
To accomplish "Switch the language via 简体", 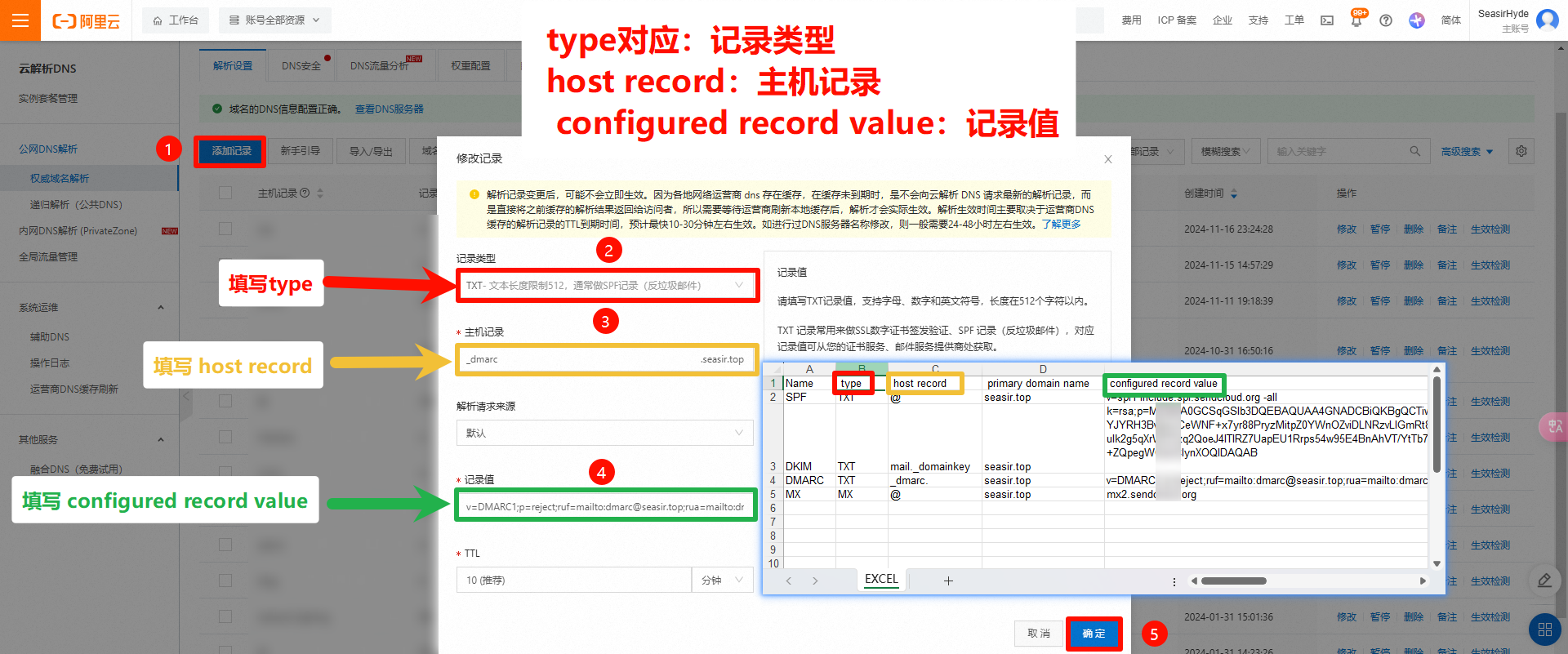I will (1451, 20).
